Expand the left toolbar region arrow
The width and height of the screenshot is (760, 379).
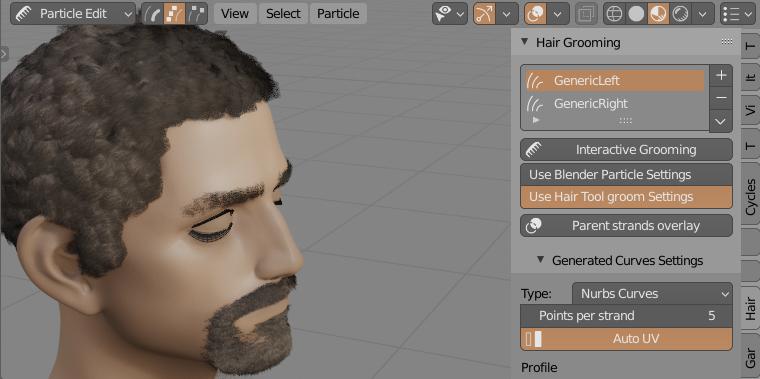(x=4, y=54)
